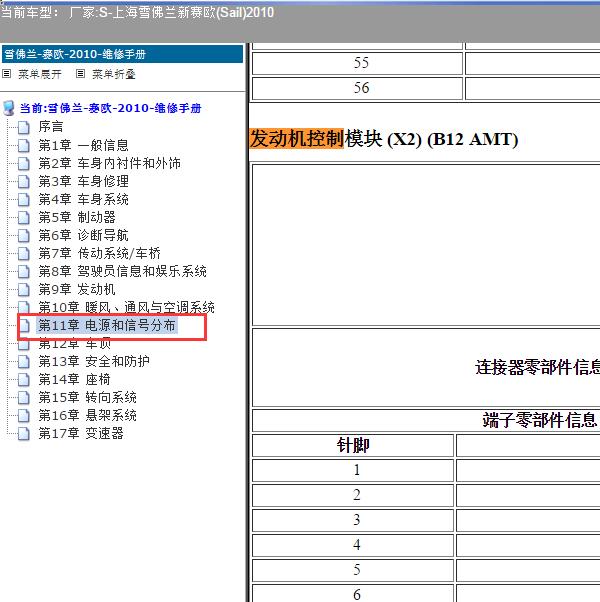The image size is (600, 602).
Task: Select 第14章 座椅
Action: tap(74, 379)
